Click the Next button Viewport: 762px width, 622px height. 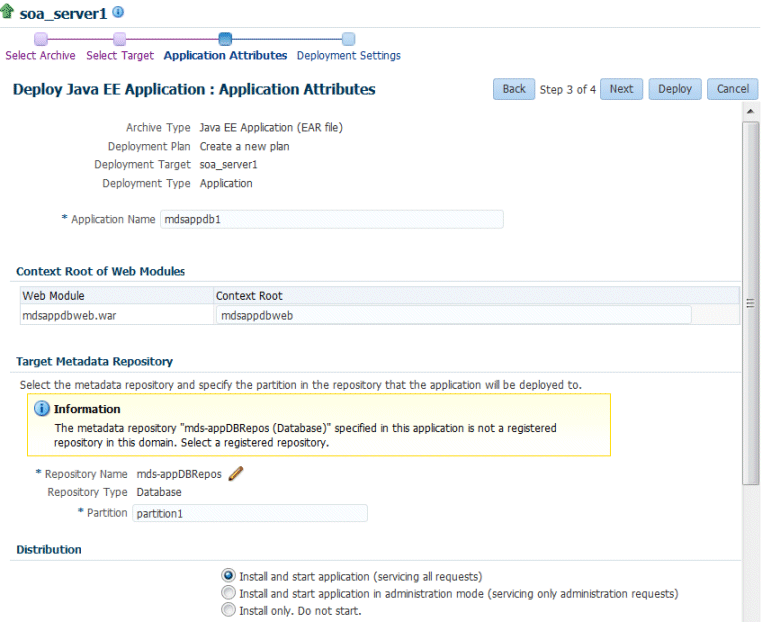(x=622, y=89)
